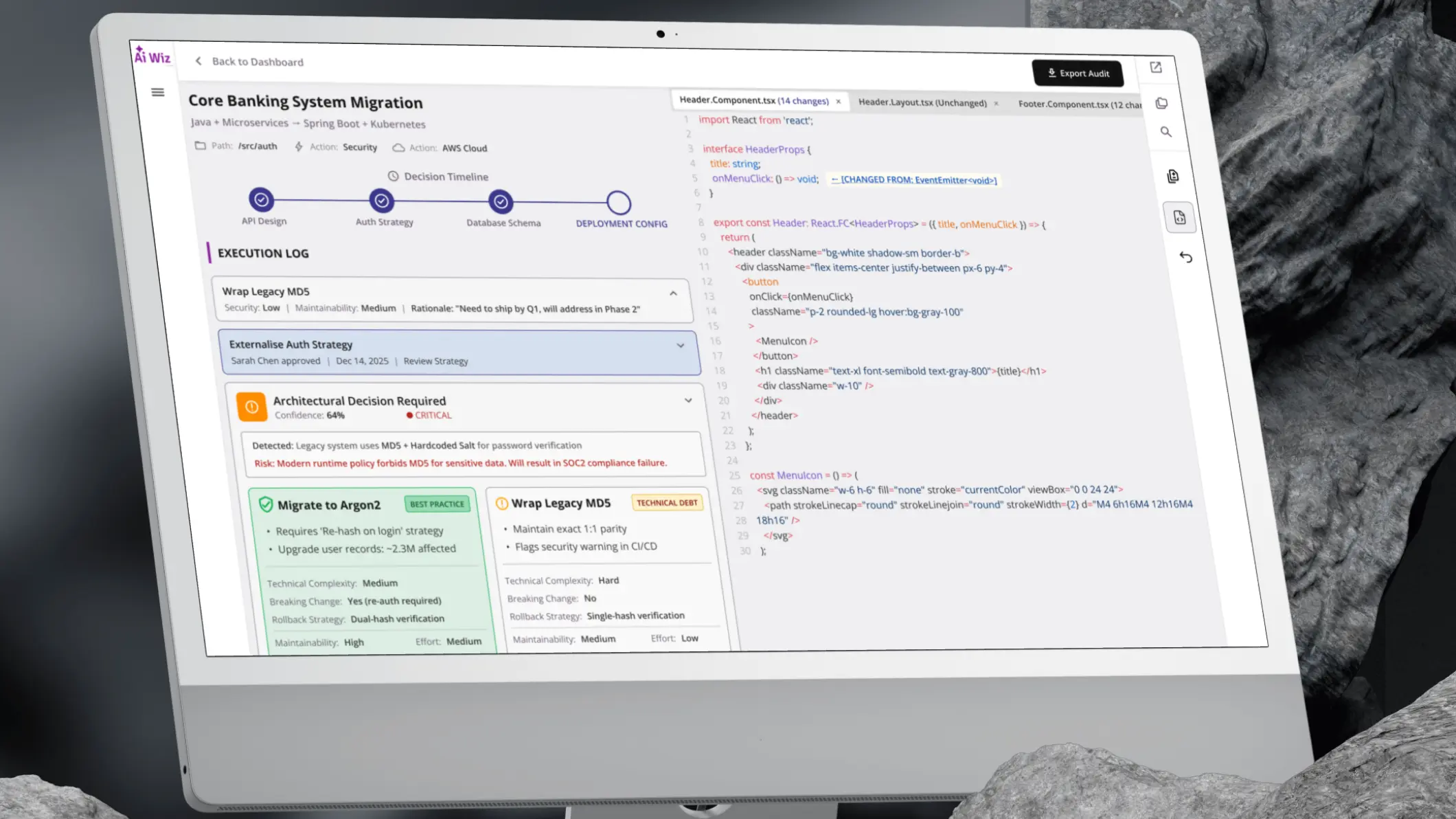Expand the Architectural Decision Required panel

(x=689, y=401)
